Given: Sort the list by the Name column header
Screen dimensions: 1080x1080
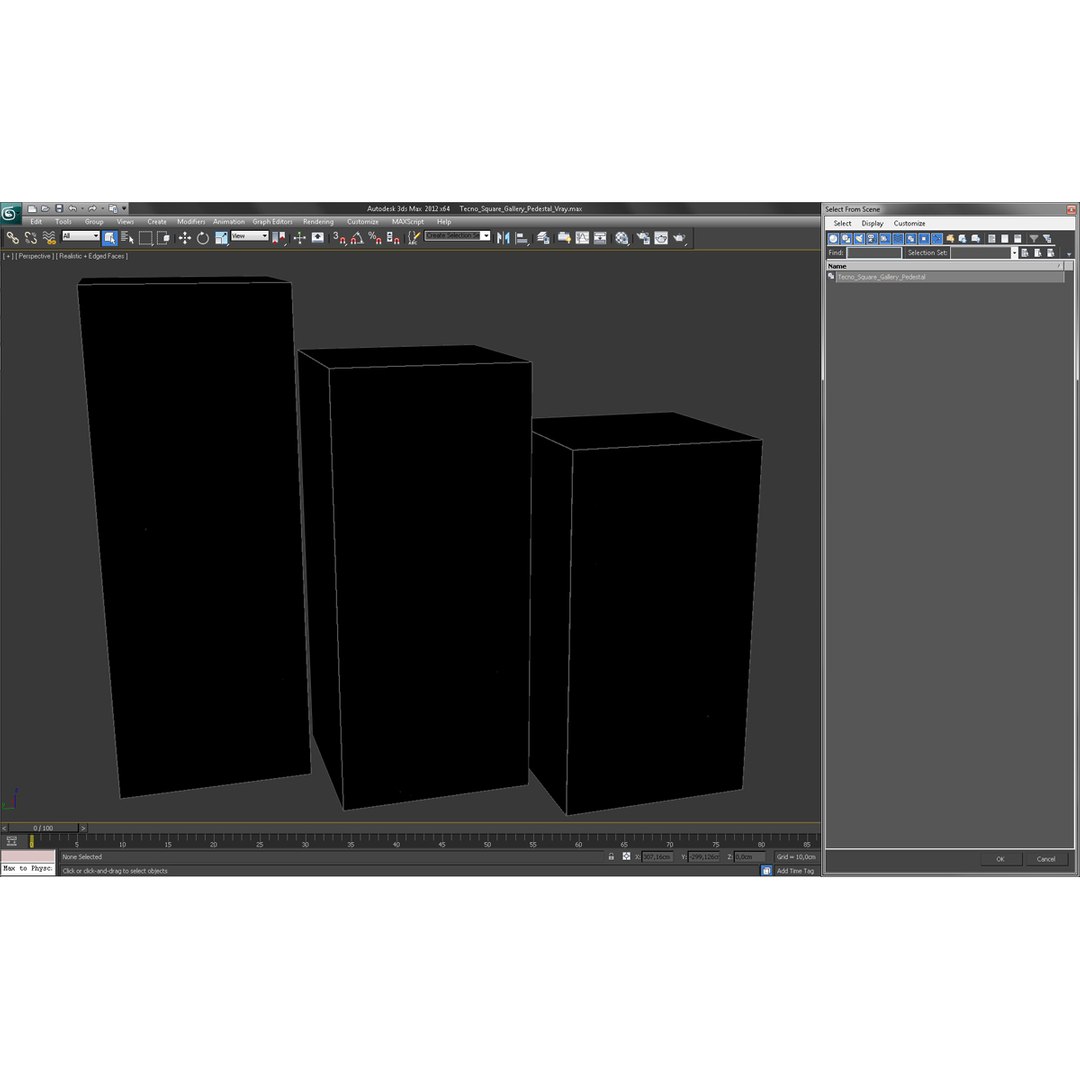Looking at the screenshot, I should click(945, 266).
